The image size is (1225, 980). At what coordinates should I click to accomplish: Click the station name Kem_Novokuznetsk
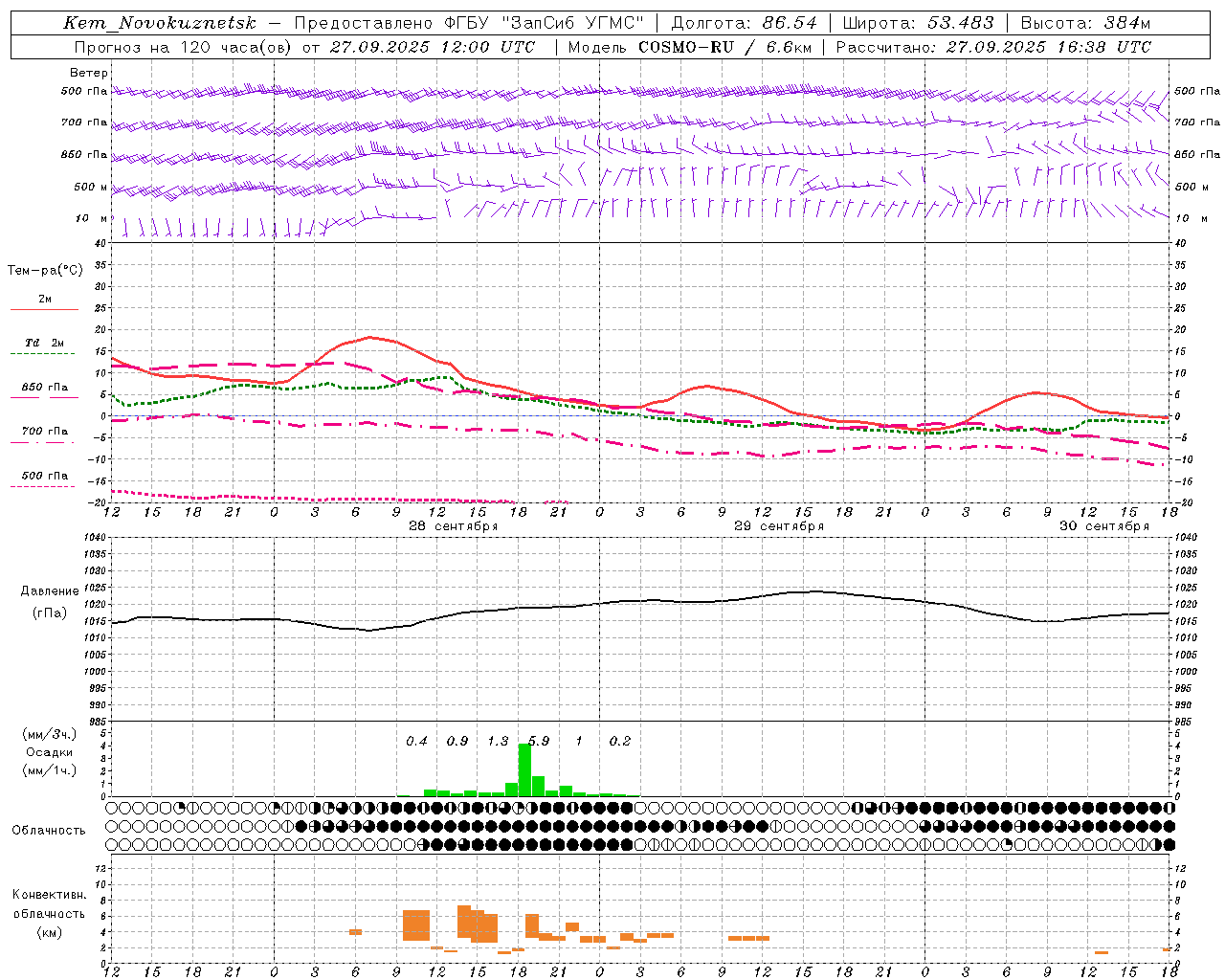point(160,24)
